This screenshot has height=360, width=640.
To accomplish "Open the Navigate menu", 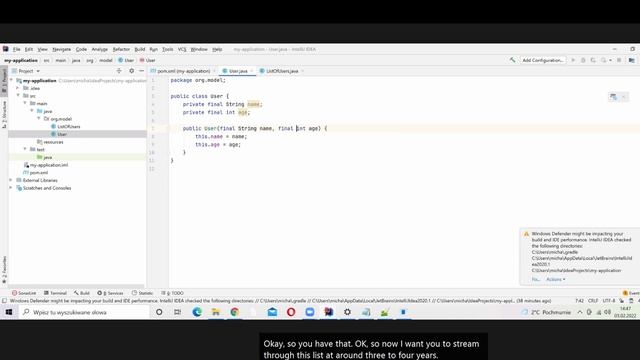I will [62, 49].
